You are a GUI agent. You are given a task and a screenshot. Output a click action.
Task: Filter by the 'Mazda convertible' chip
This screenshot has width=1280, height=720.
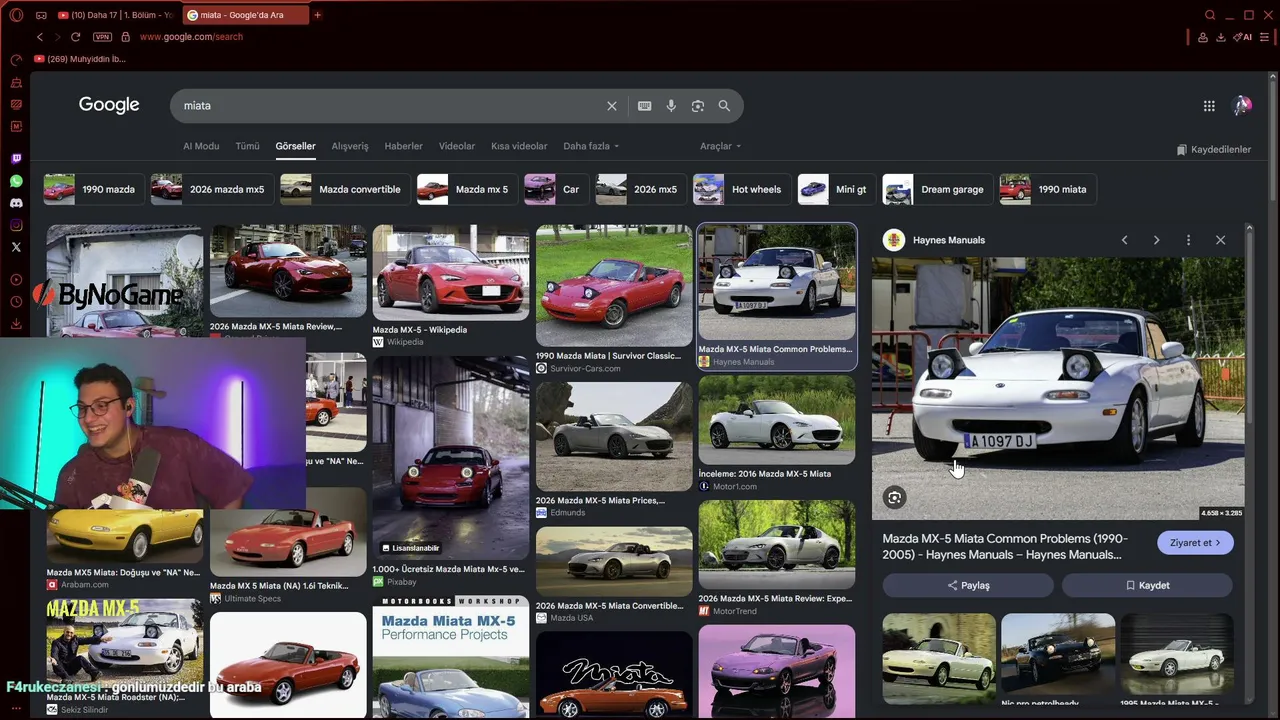tap(344, 189)
